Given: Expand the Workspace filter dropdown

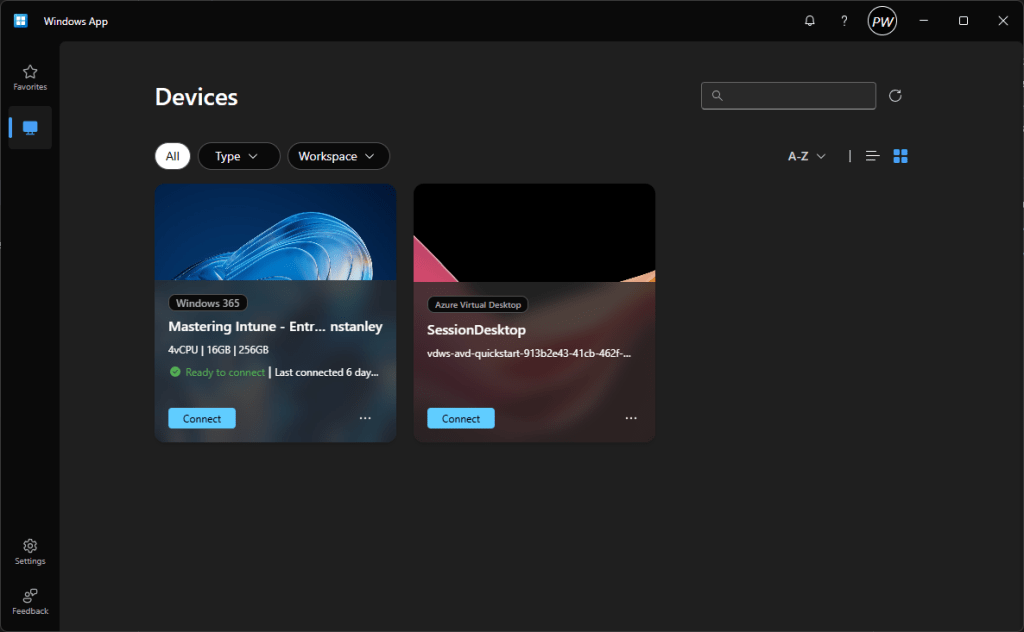Looking at the screenshot, I should click(338, 156).
